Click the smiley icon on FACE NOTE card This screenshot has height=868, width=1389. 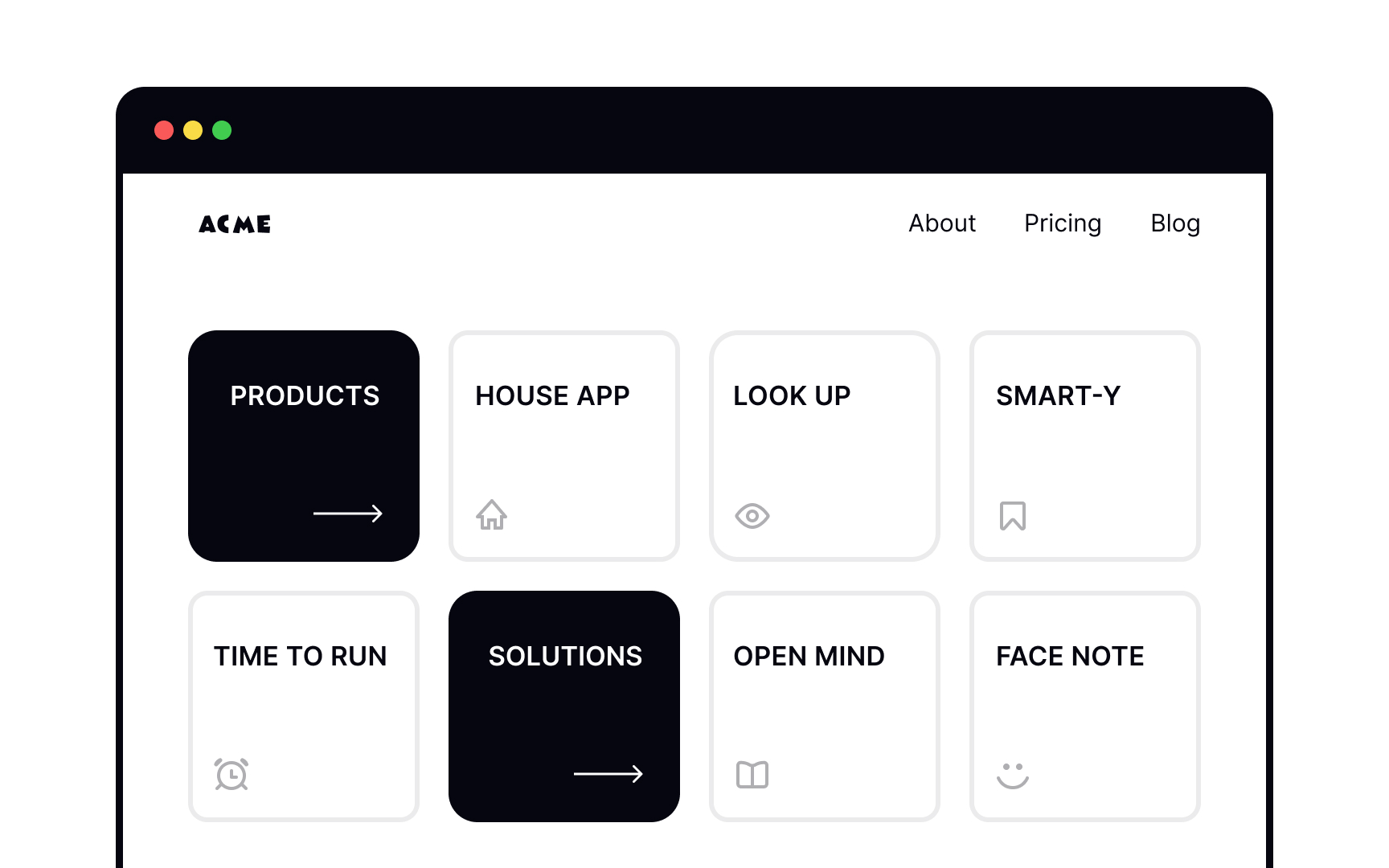click(x=1013, y=775)
